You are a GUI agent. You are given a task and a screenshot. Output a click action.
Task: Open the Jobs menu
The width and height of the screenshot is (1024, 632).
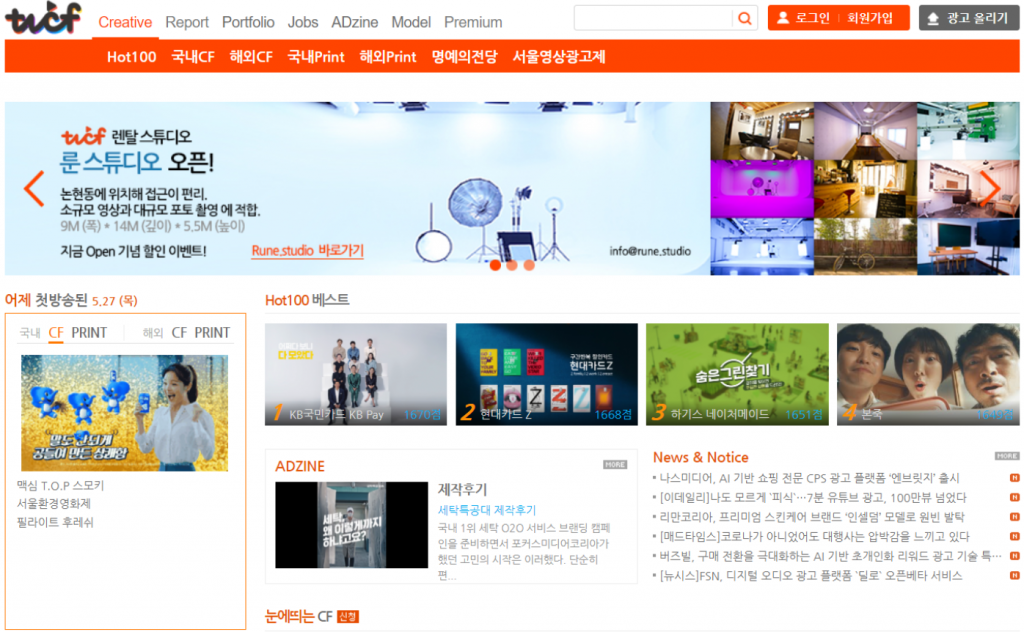pos(303,22)
